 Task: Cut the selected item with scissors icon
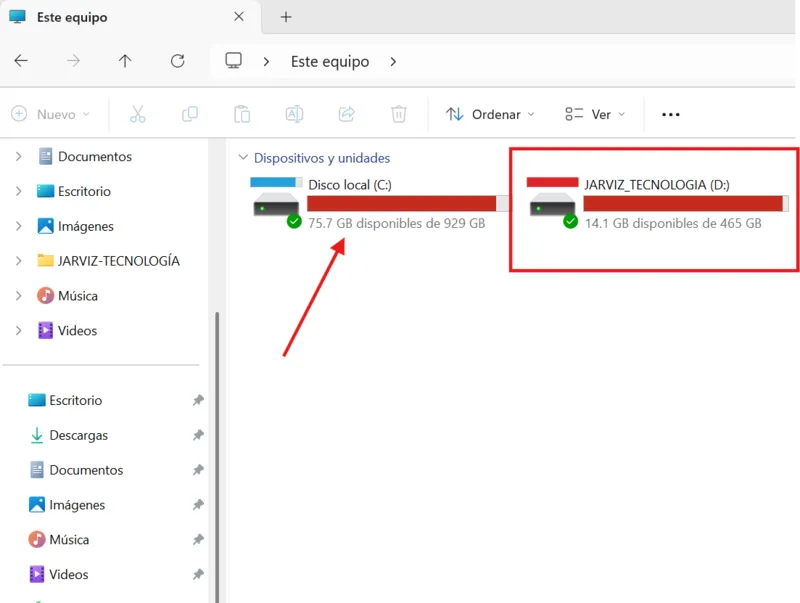point(137,114)
